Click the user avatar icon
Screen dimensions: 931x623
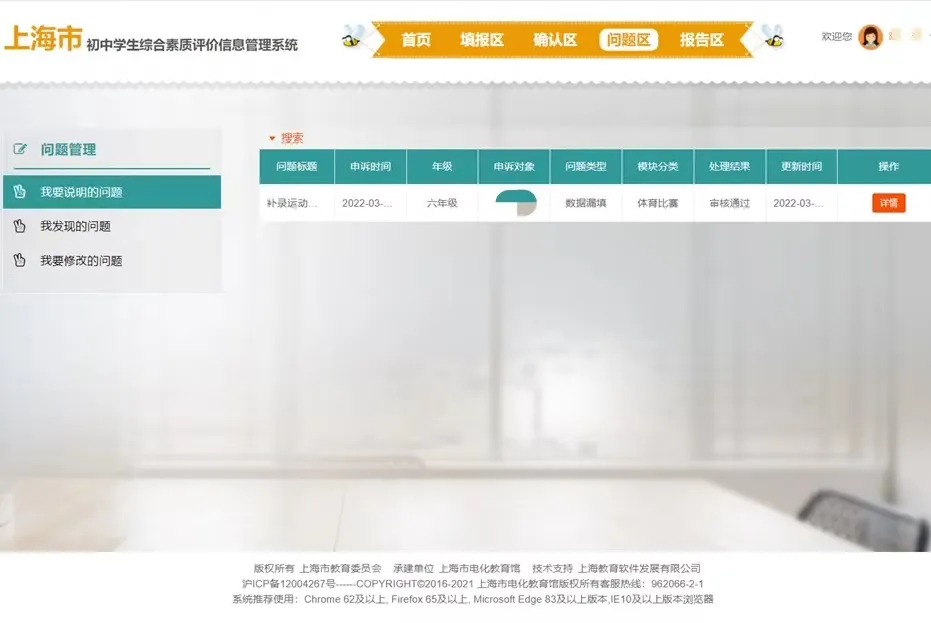tap(870, 37)
